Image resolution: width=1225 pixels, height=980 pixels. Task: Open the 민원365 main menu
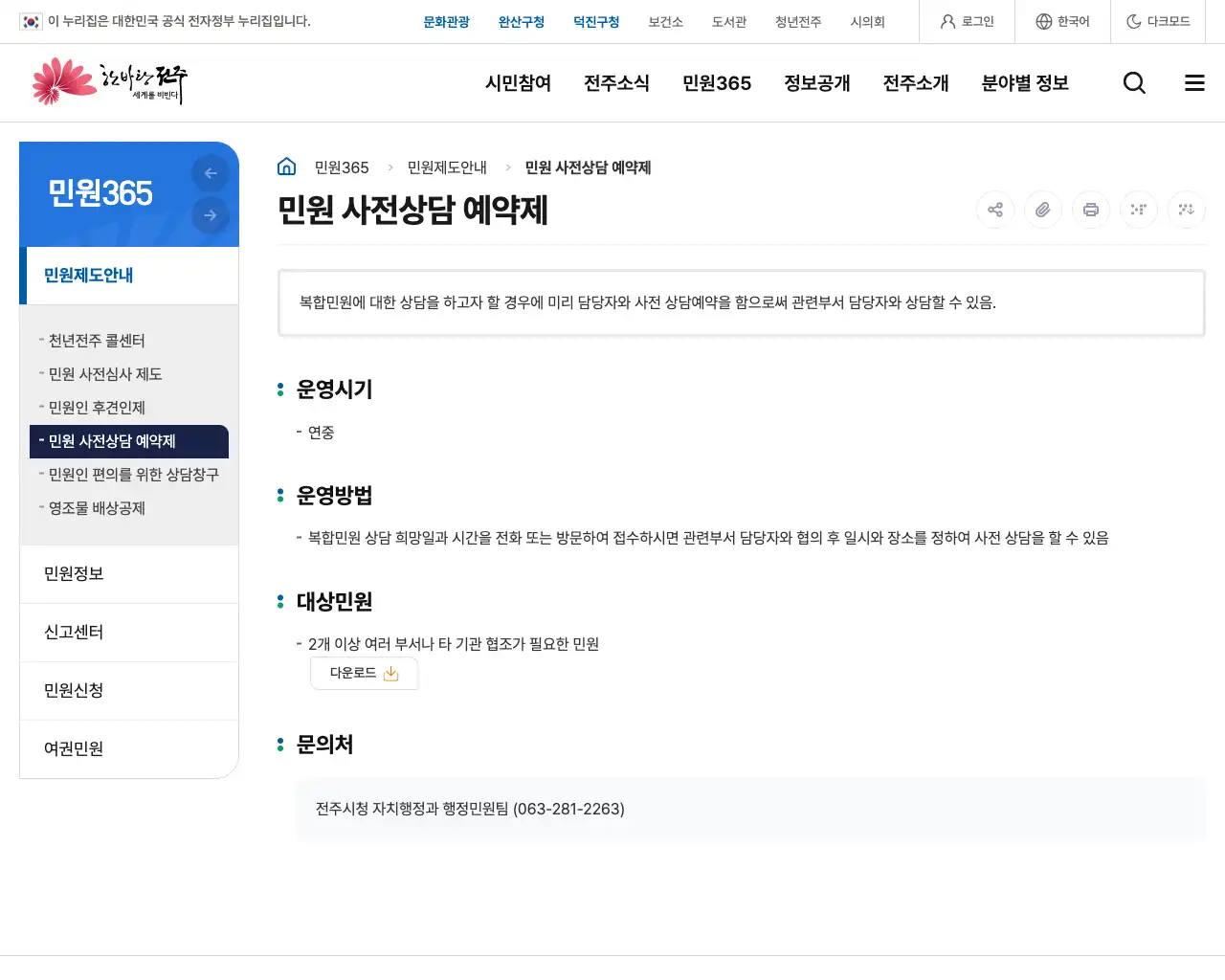tap(717, 83)
